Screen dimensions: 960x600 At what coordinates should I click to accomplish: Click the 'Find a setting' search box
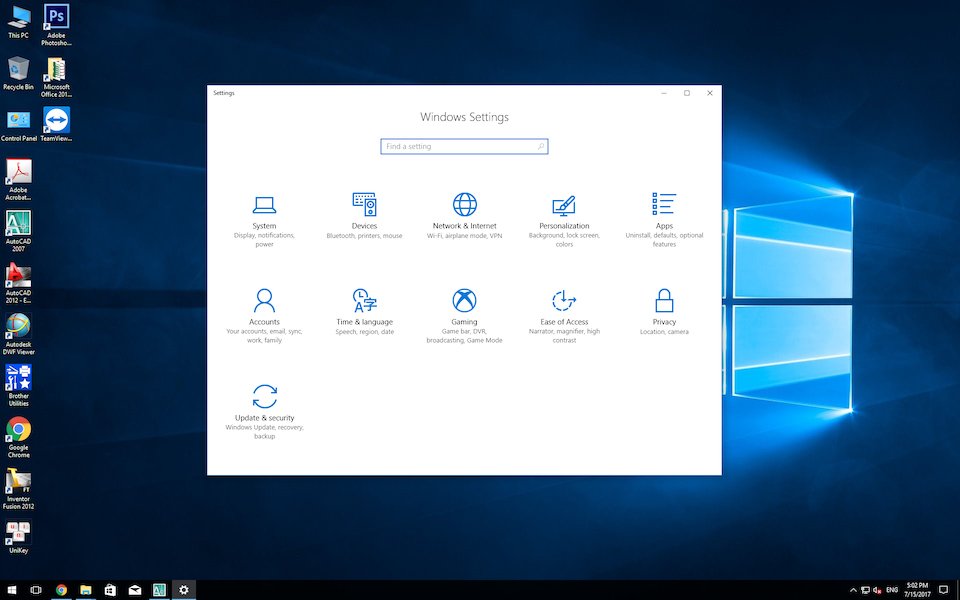460,146
